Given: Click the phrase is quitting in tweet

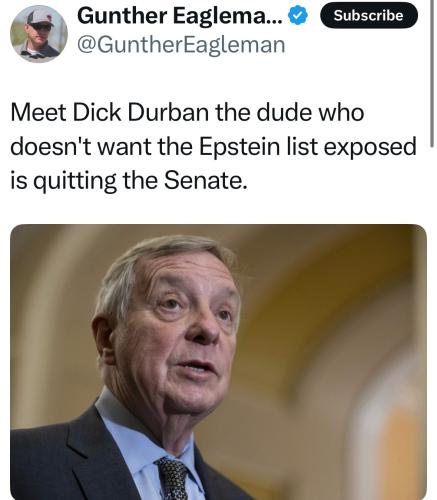Looking at the screenshot, I should [63, 181].
